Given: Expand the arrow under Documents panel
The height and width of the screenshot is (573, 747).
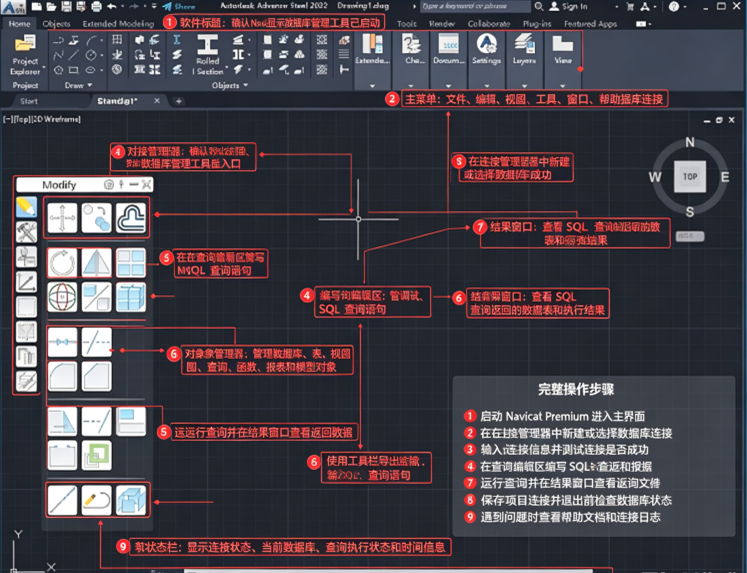Looking at the screenshot, I should (x=448, y=86).
